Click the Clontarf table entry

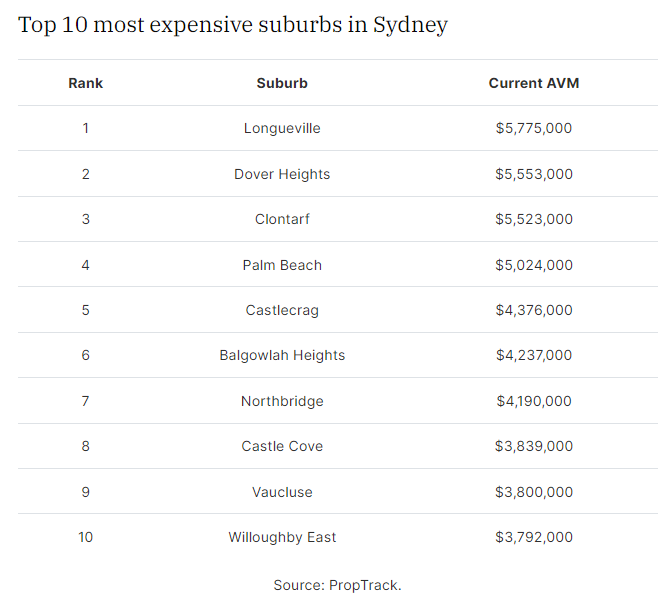[x=282, y=219]
